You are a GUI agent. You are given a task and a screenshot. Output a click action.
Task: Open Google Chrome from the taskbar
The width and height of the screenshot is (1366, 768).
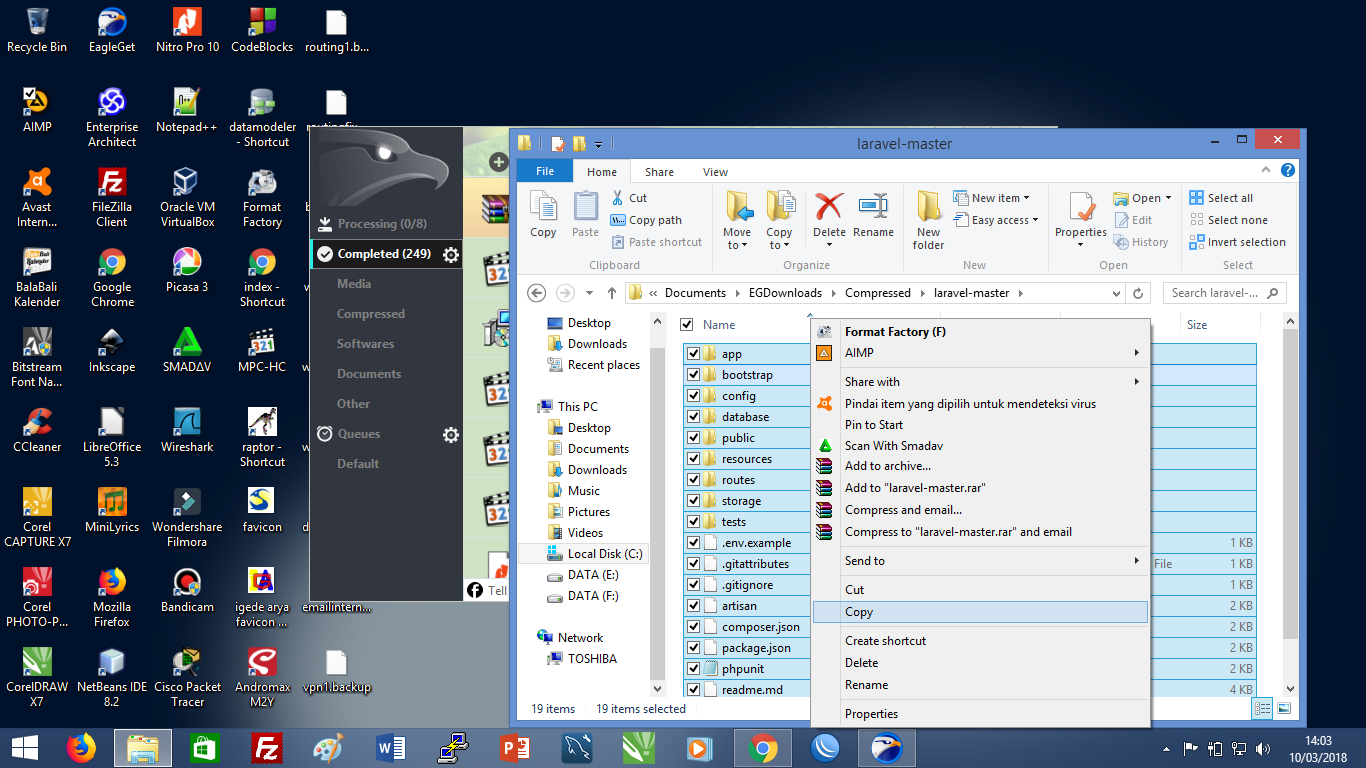click(762, 748)
